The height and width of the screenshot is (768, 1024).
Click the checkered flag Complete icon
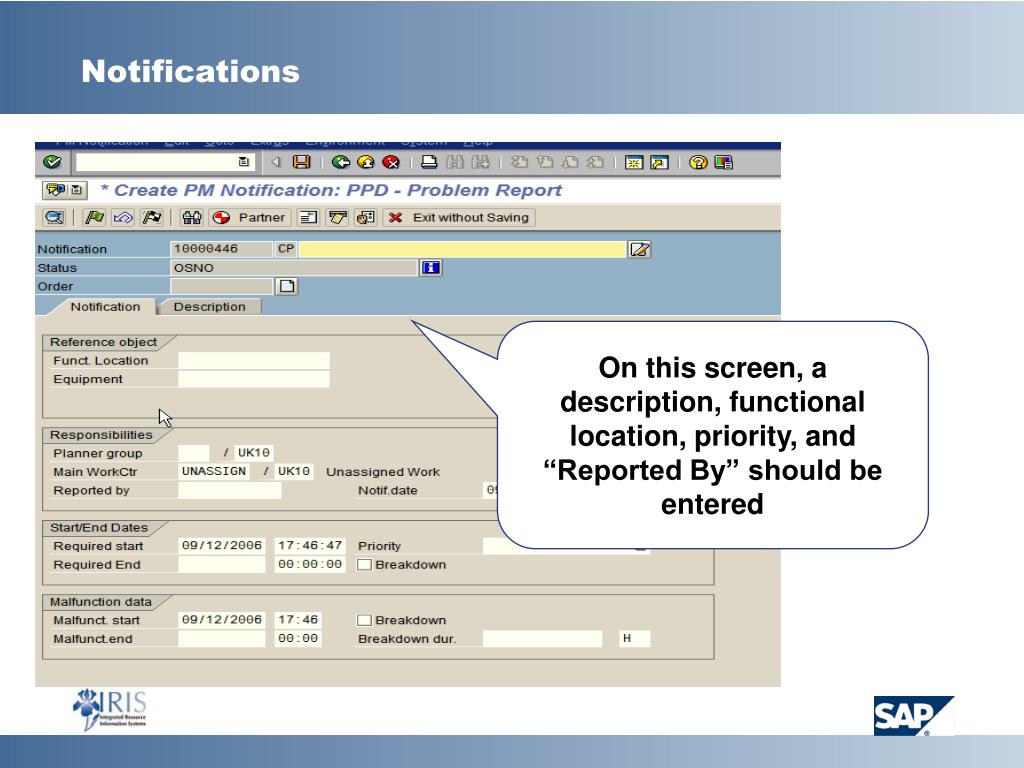[152, 217]
